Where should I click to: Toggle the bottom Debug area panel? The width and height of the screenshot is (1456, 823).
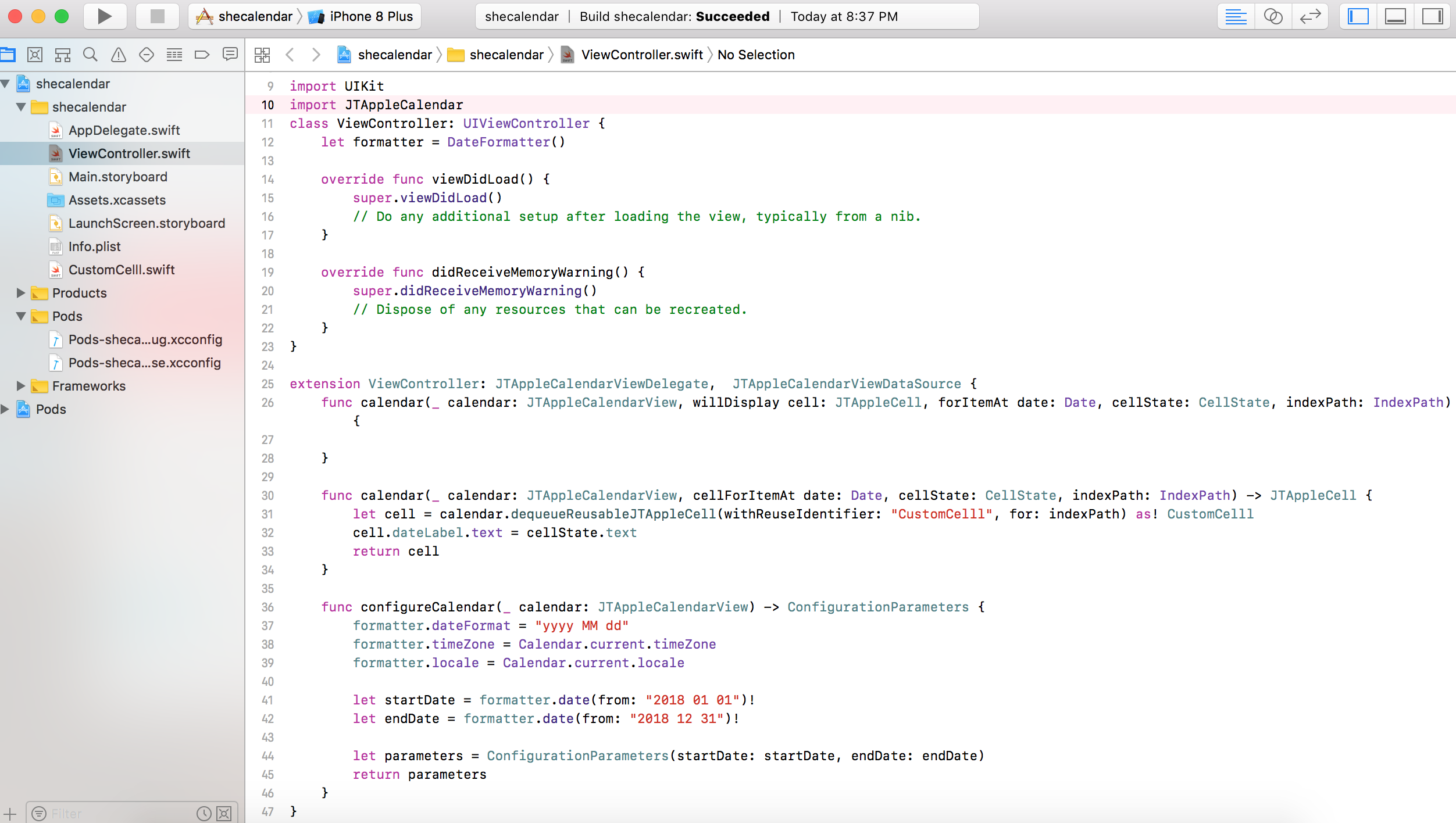[1395, 16]
